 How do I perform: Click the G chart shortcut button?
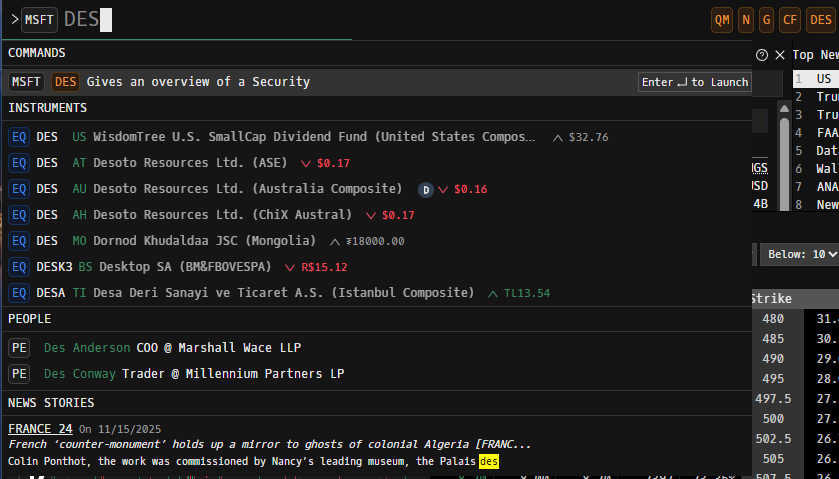[766, 20]
